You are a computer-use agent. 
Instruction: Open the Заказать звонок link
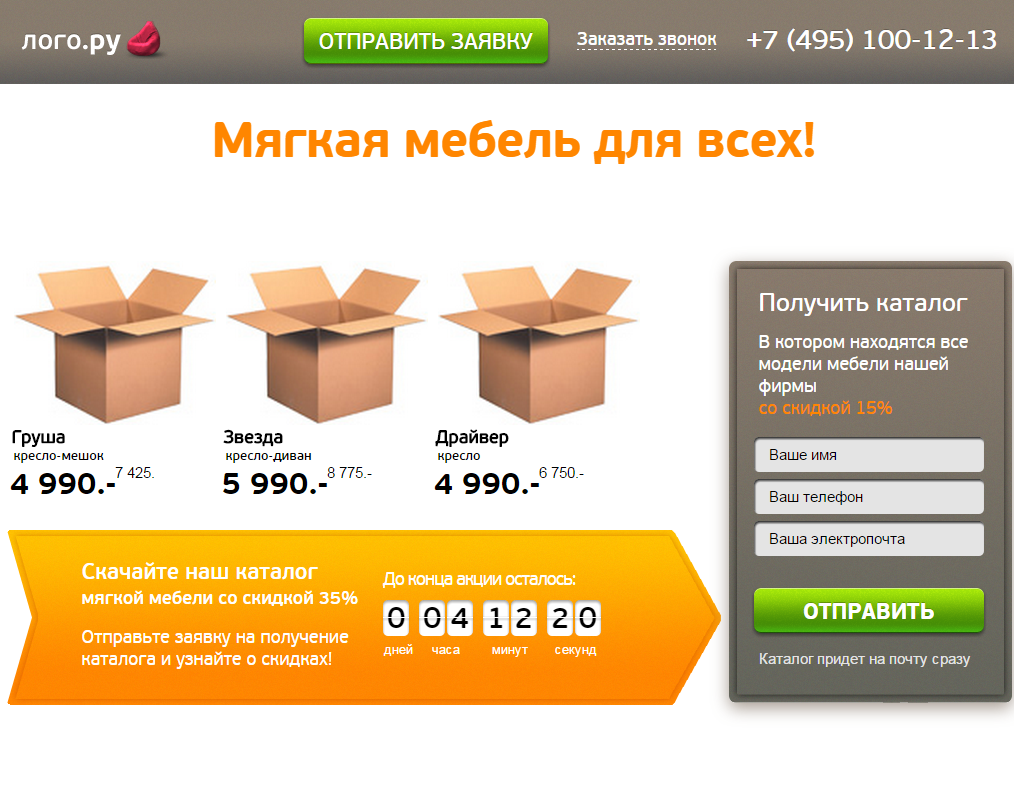646,39
